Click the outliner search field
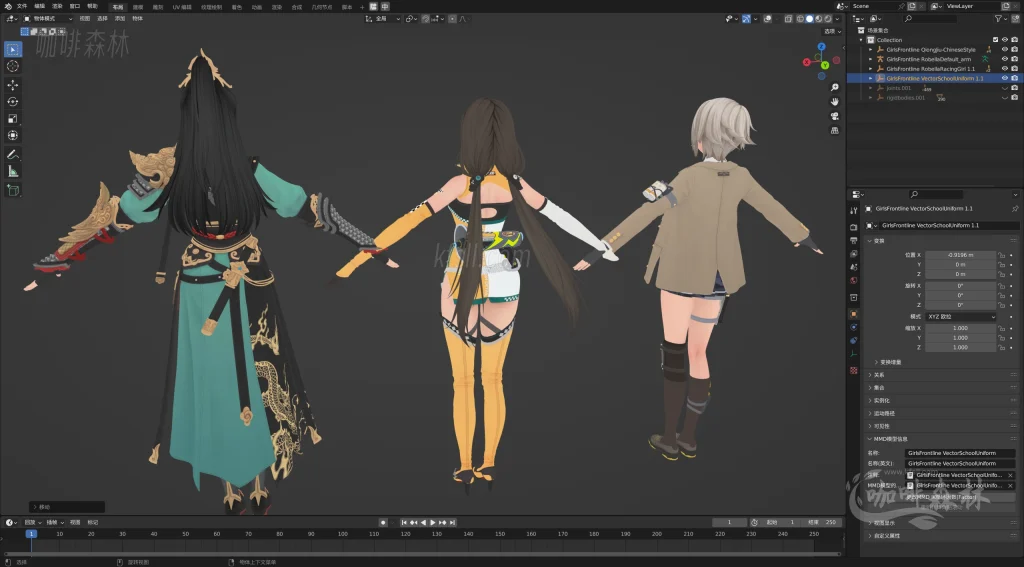This screenshot has height=567, width=1024. point(930,19)
